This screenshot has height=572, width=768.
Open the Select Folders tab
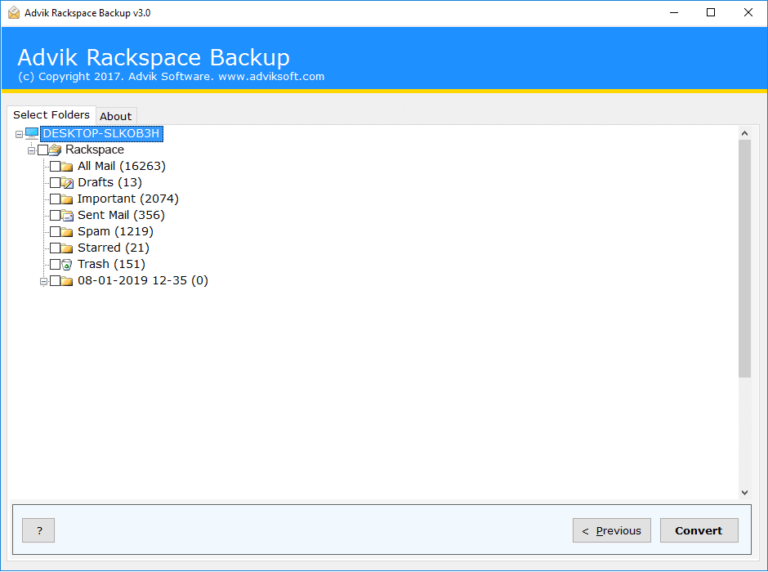tap(51, 115)
